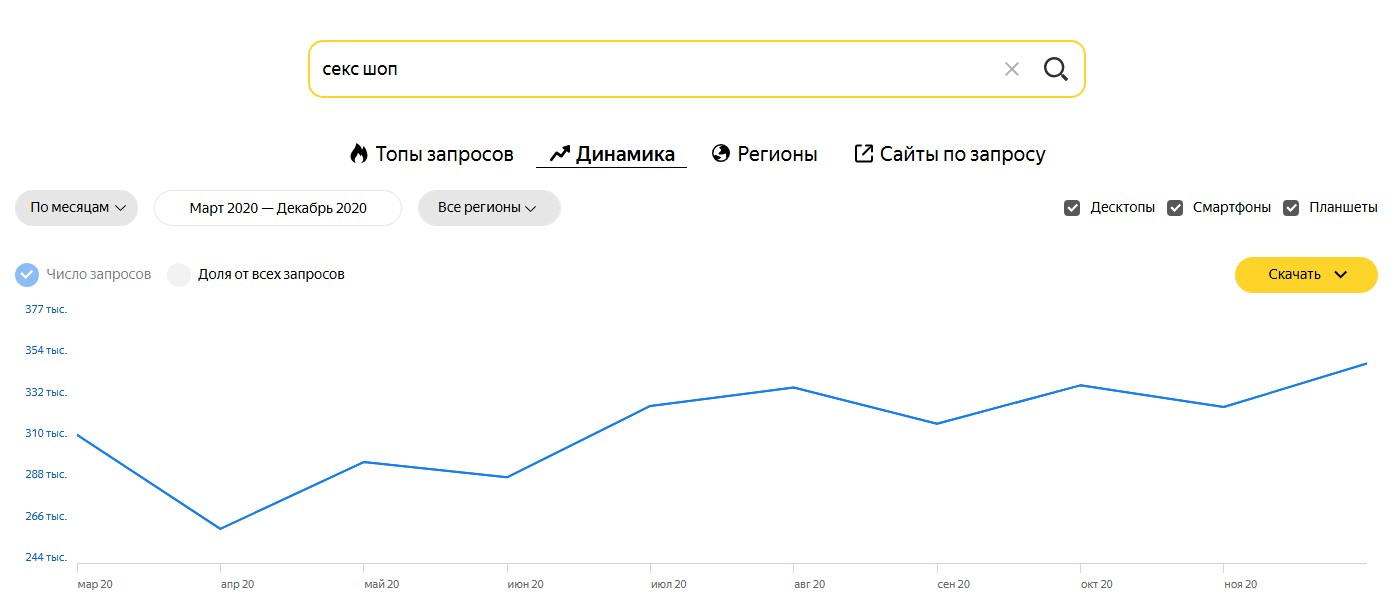Open the Регионы tab

point(764,154)
